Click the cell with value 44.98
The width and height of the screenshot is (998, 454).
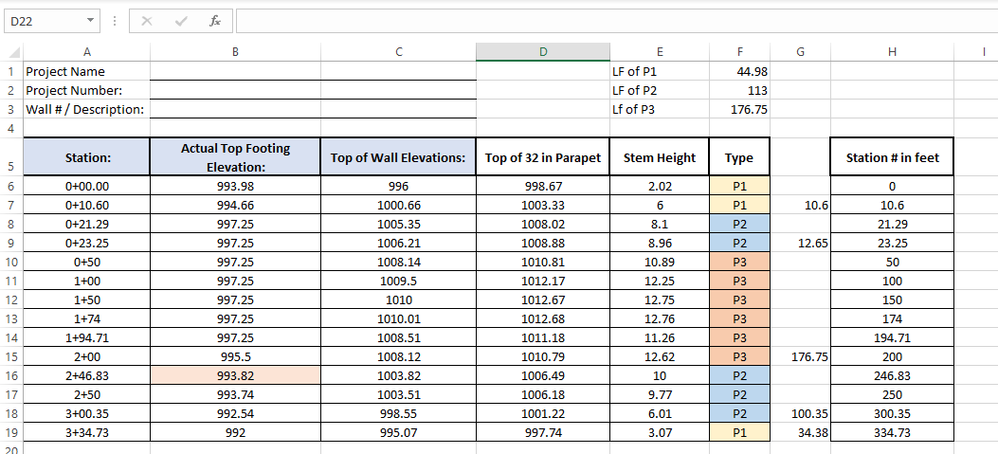coord(740,71)
